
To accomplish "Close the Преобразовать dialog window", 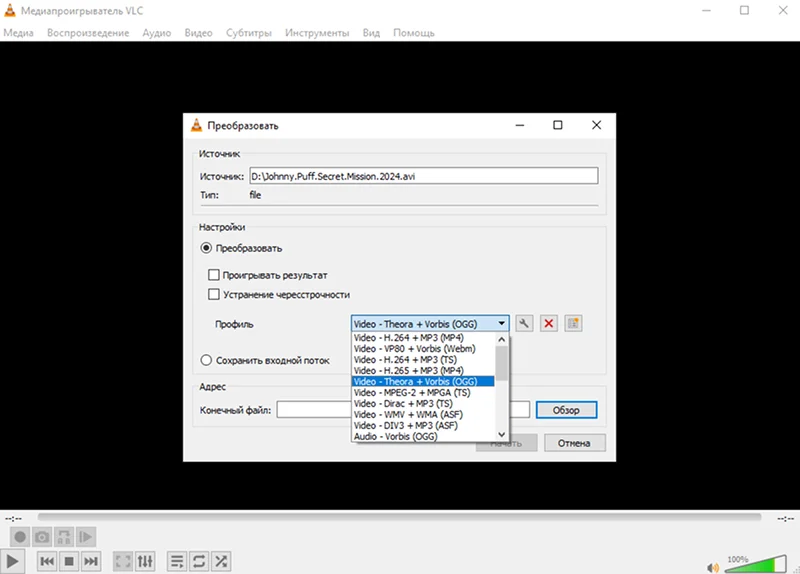I will (596, 125).
